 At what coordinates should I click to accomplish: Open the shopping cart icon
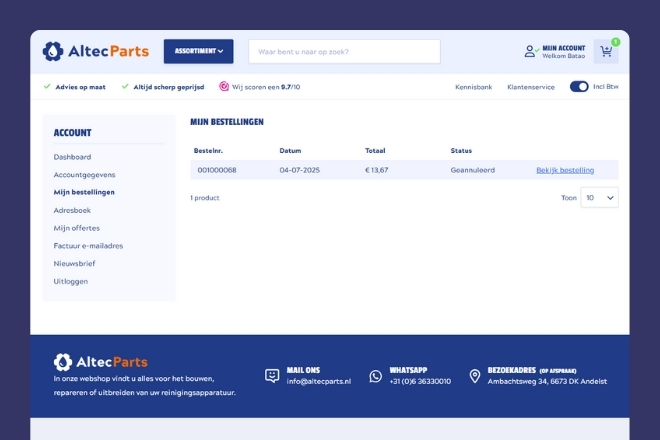click(606, 51)
